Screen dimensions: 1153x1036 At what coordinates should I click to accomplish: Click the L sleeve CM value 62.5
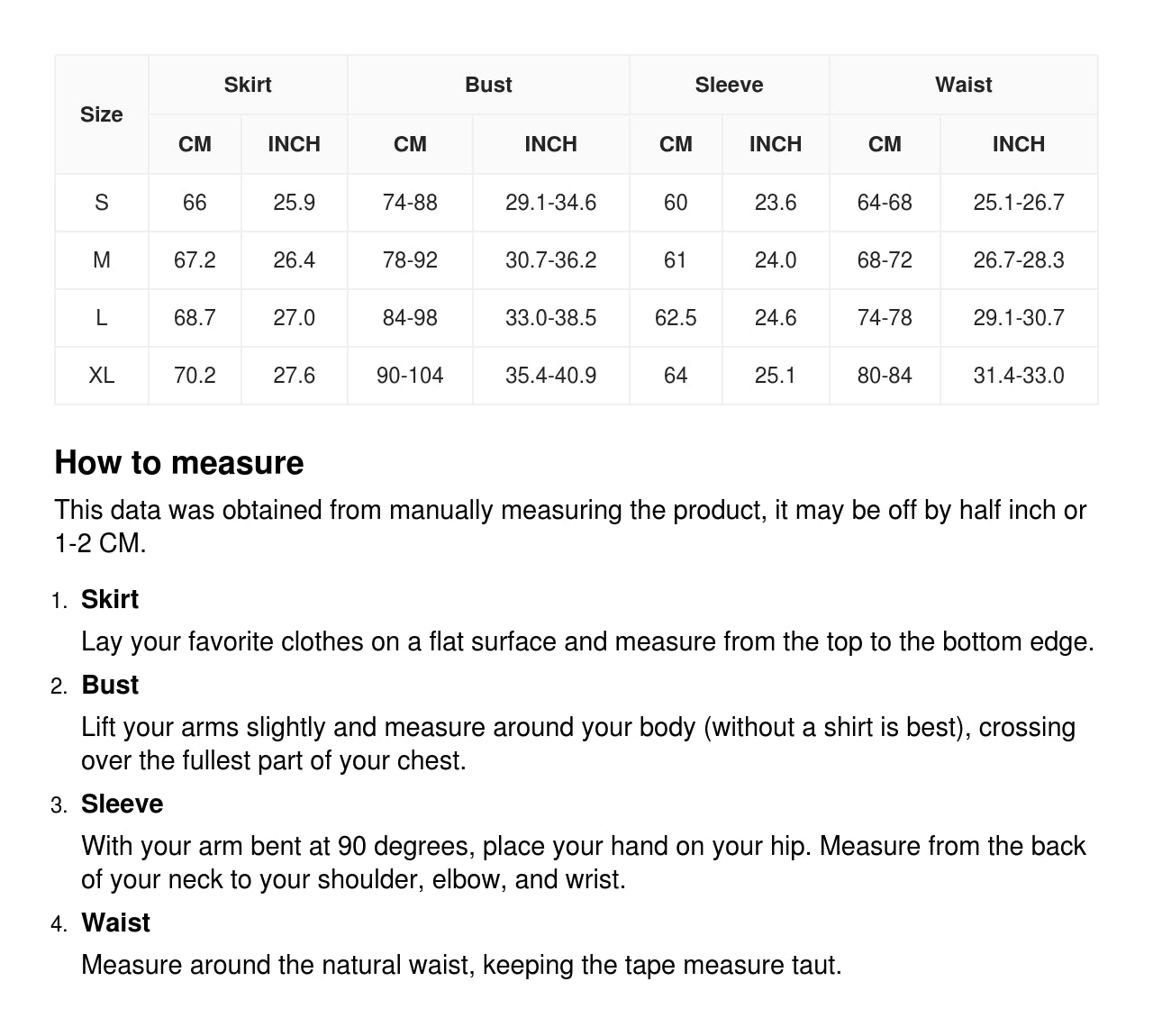tap(676, 318)
